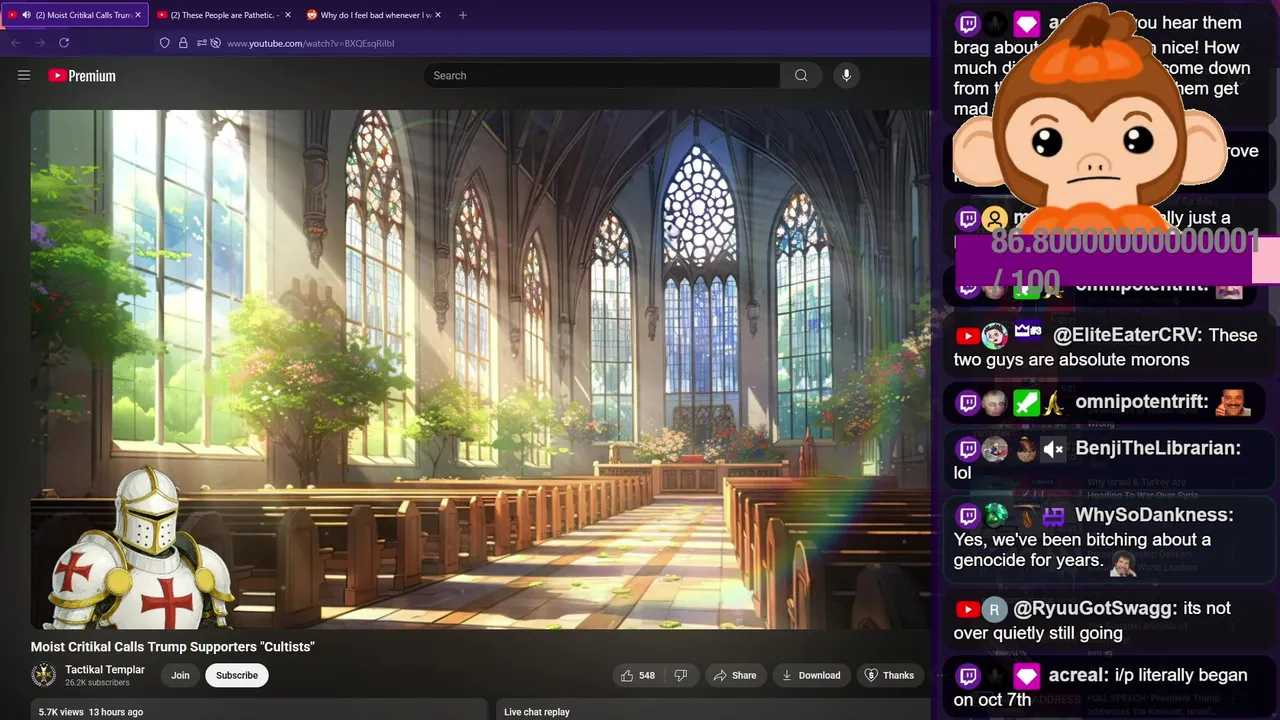The width and height of the screenshot is (1280, 720).
Task: Dislike the video with thumbs down
Action: (x=681, y=675)
